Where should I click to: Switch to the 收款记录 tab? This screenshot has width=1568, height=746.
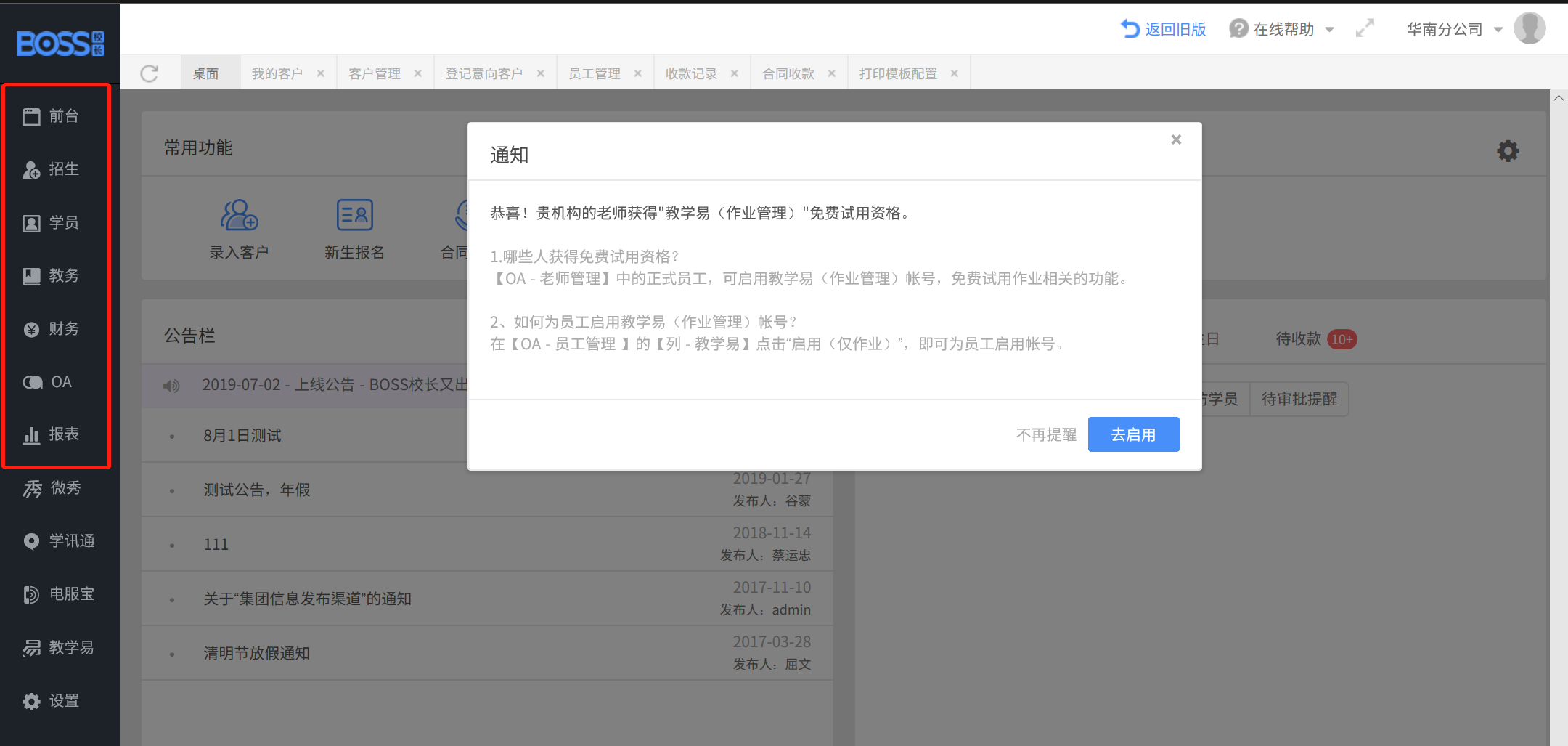691,73
